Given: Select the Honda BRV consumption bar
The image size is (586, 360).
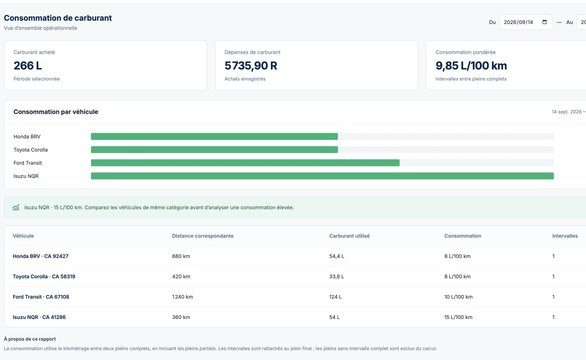Looking at the screenshot, I should (x=214, y=136).
